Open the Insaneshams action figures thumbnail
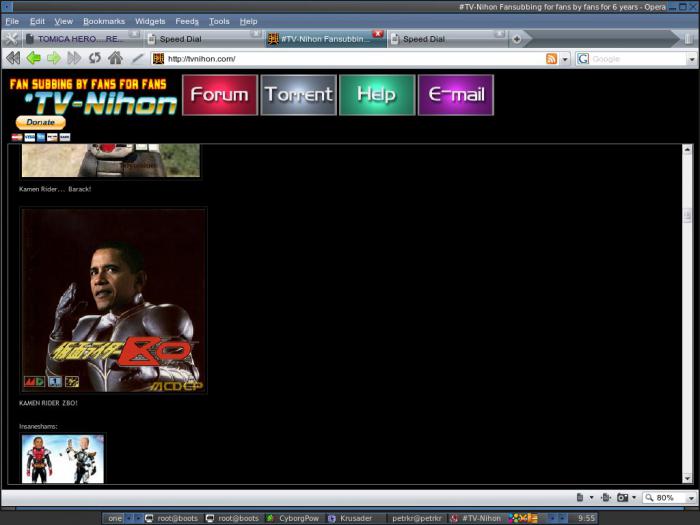 (x=63, y=459)
